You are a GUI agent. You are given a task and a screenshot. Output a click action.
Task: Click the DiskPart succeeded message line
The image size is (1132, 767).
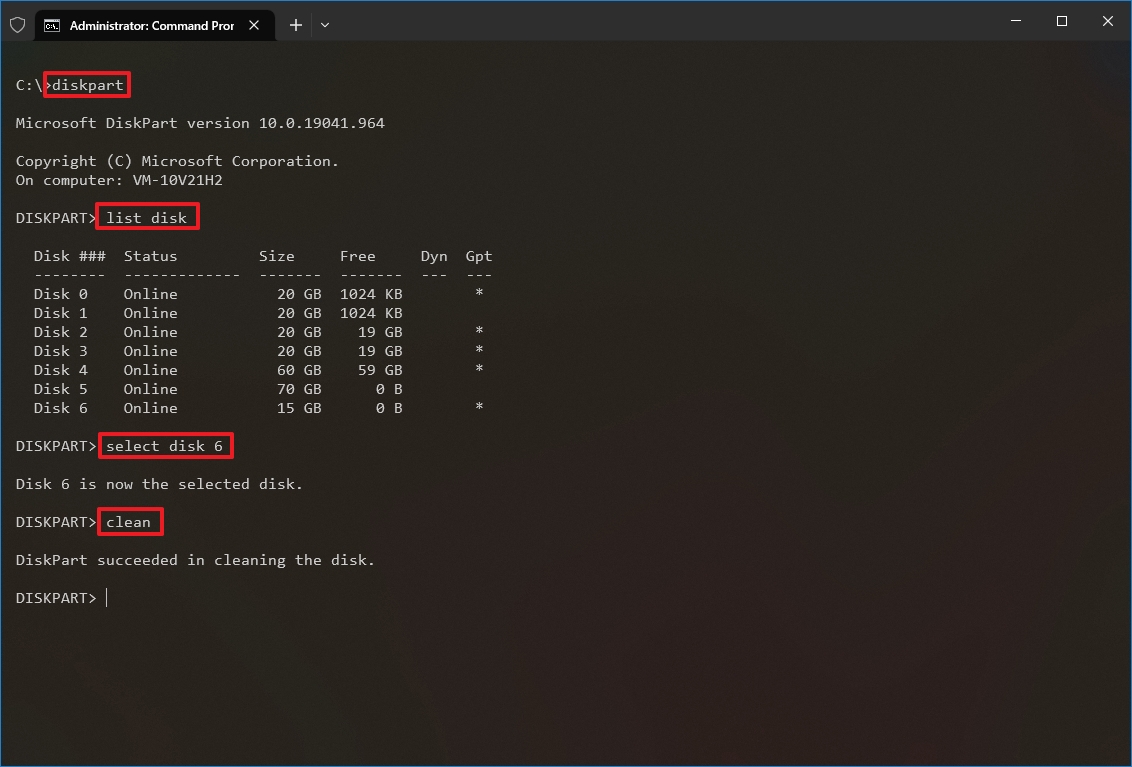point(195,559)
